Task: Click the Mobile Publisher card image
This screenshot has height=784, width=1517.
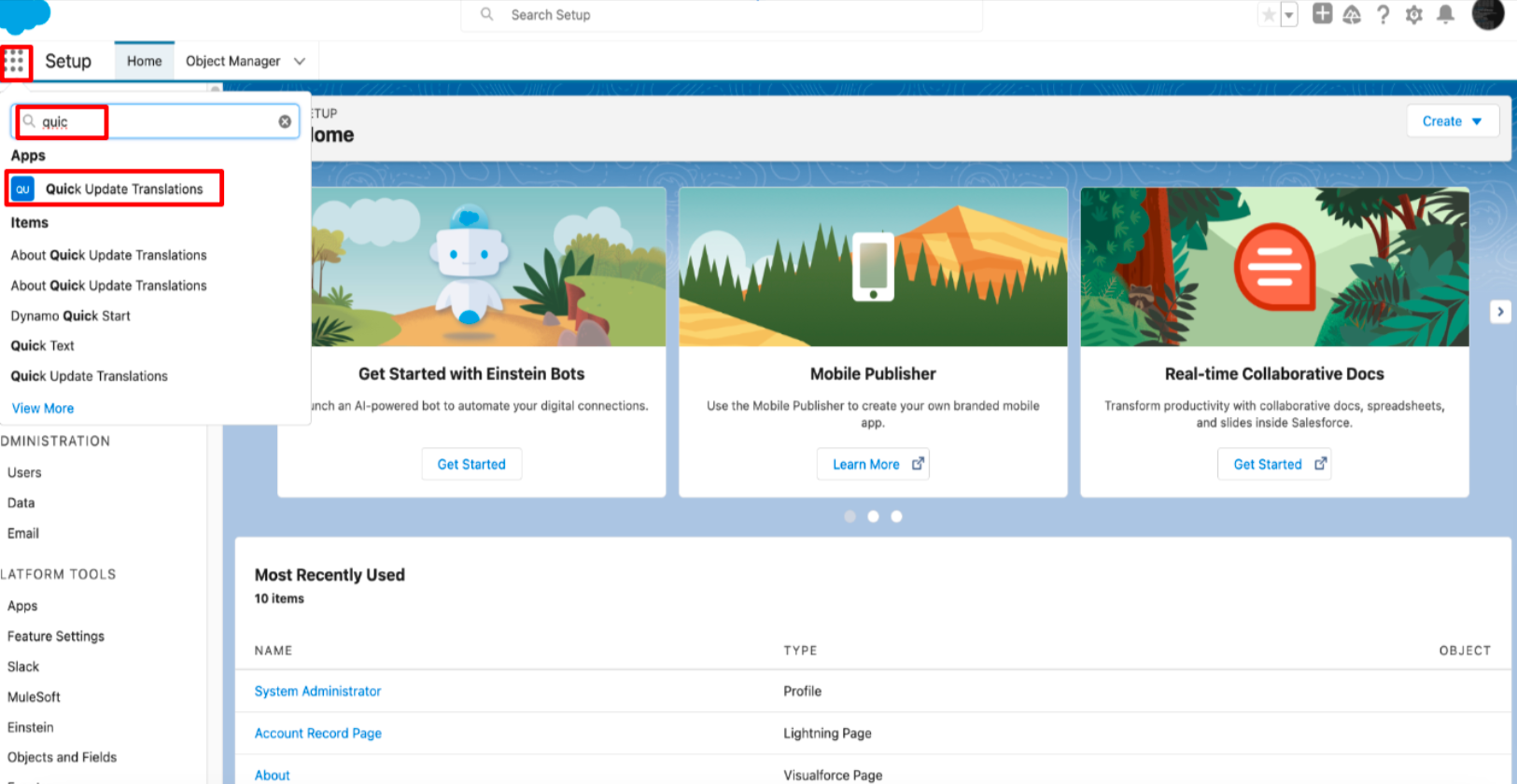Action: coord(873,267)
